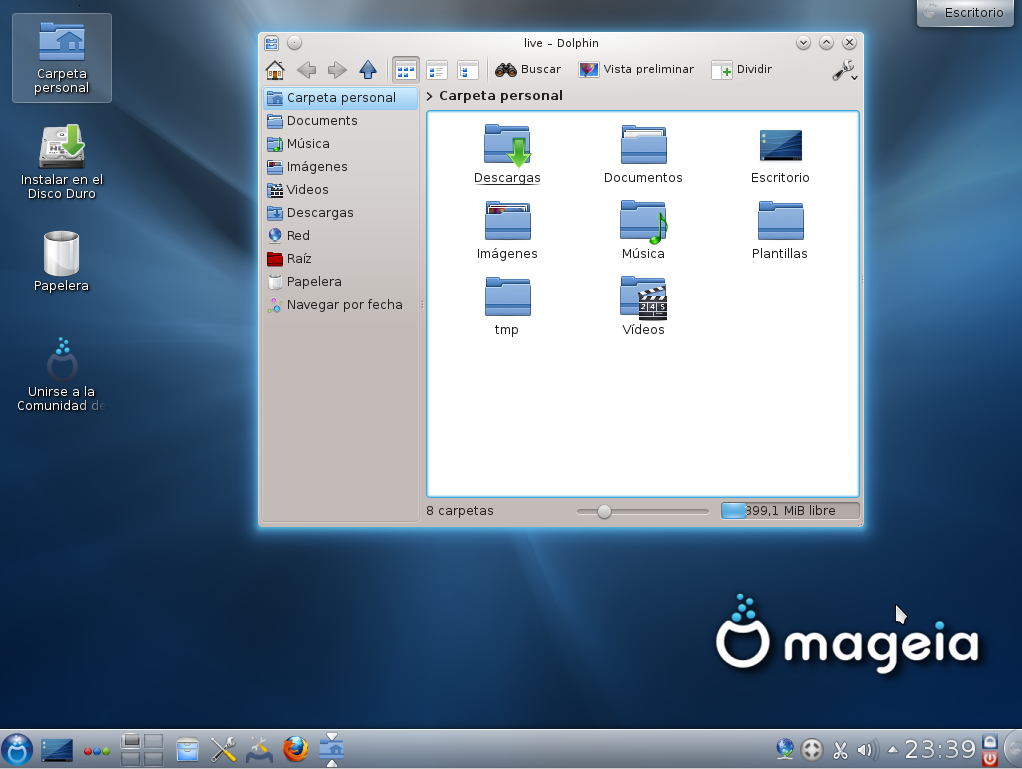Click show desktop icon in panel

tap(57, 750)
